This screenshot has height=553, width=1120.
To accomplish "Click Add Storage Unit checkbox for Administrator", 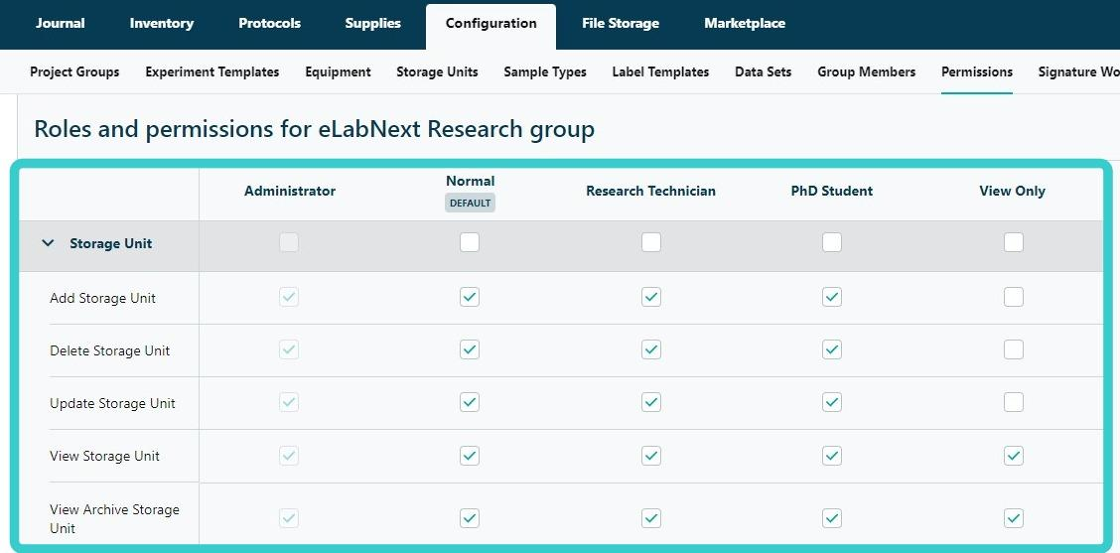I will (289, 297).
